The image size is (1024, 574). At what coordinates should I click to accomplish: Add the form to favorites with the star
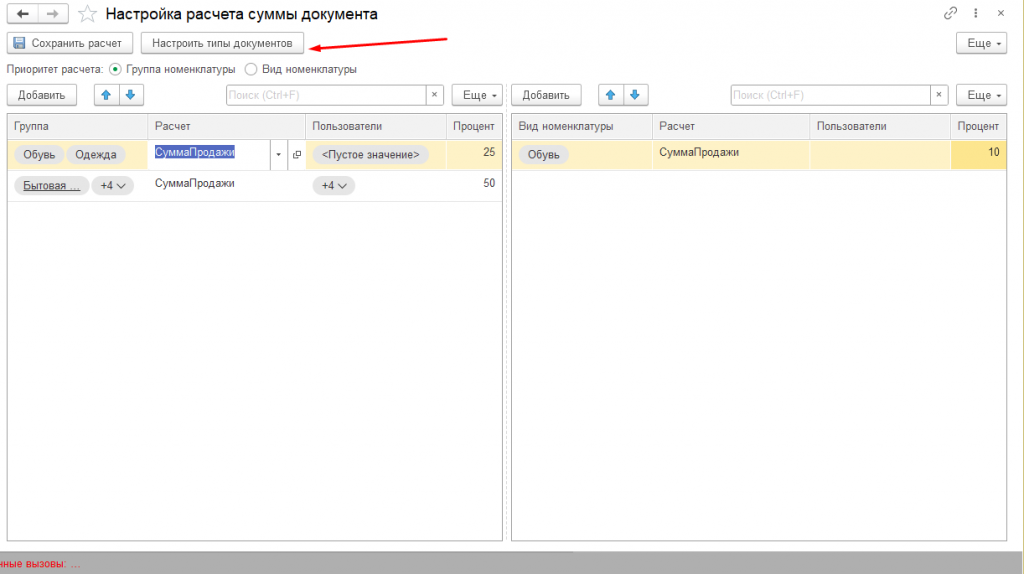point(88,14)
